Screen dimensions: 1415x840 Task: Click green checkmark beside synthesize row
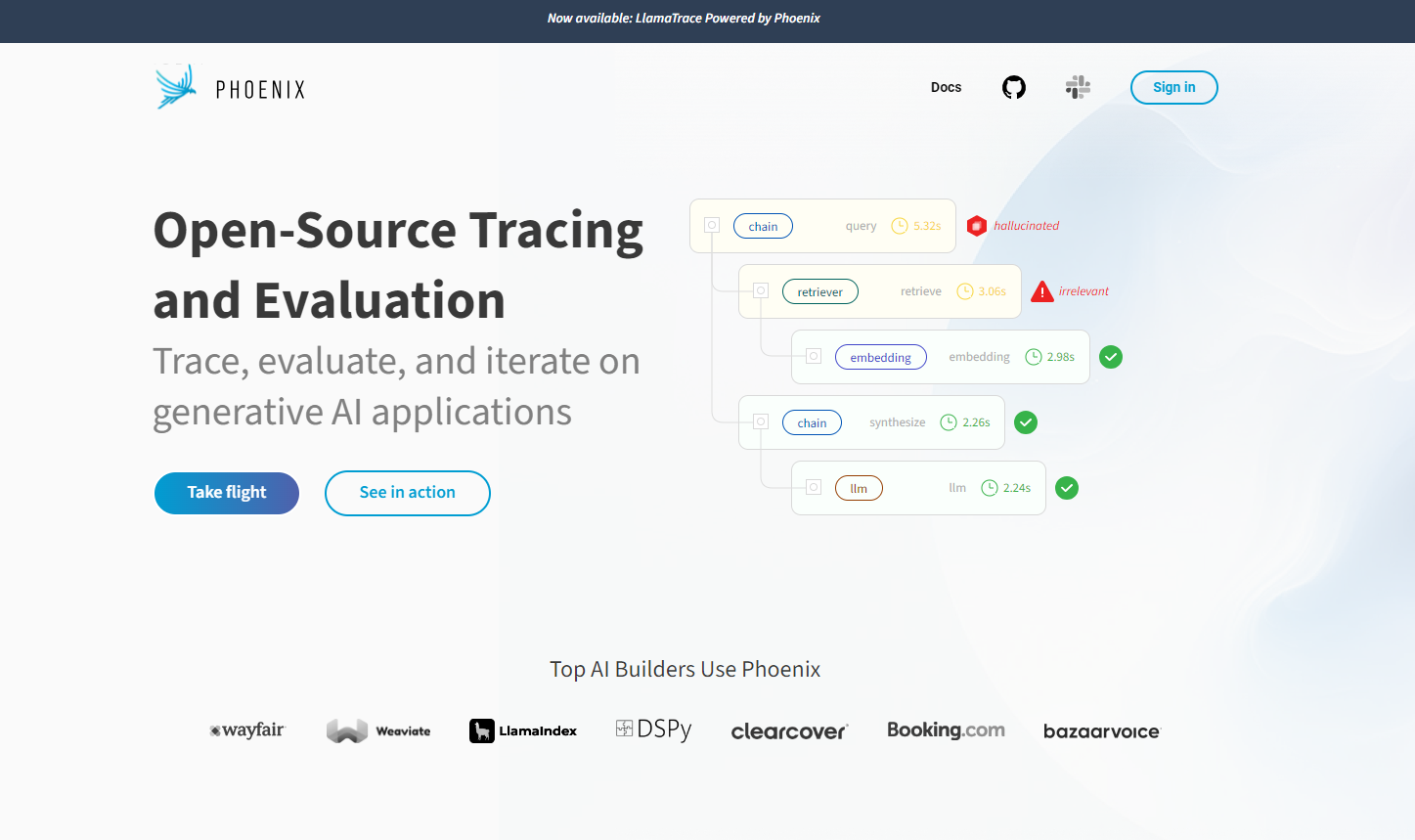(x=1025, y=422)
